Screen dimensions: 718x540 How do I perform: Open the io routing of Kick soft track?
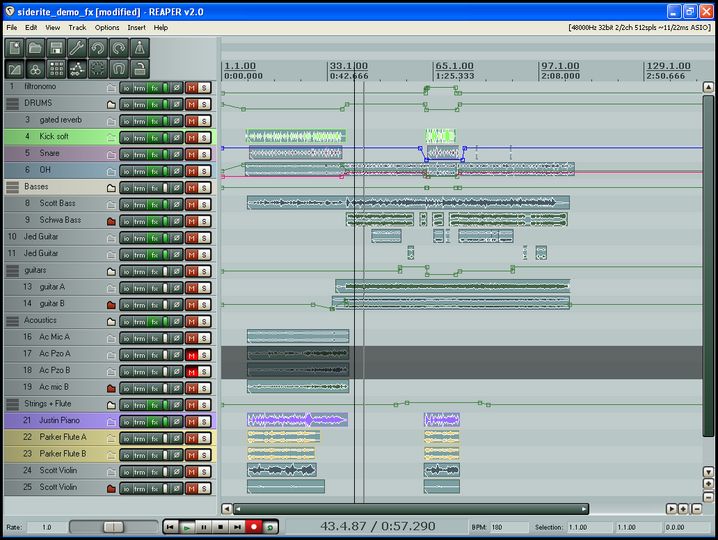[126, 138]
